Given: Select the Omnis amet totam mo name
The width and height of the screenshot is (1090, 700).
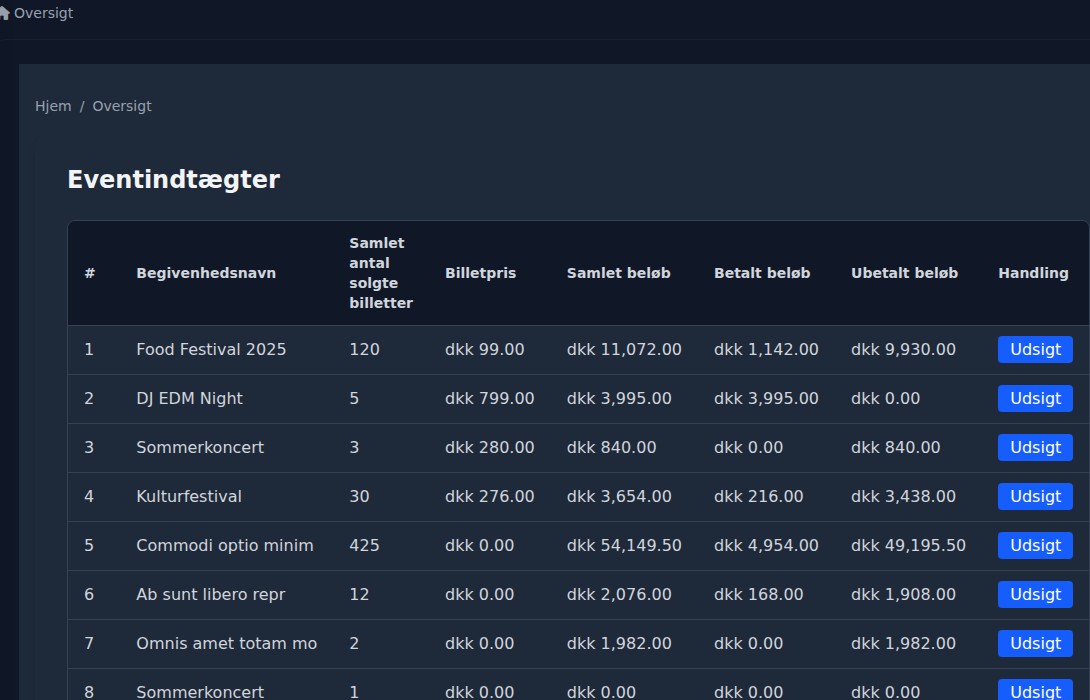Looking at the screenshot, I should [x=227, y=644].
